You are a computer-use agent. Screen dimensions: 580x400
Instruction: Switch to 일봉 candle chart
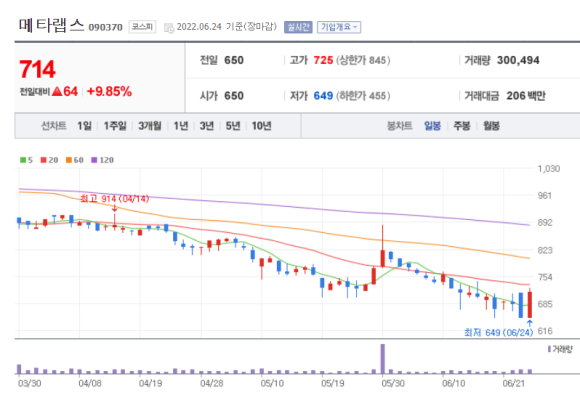point(432,126)
